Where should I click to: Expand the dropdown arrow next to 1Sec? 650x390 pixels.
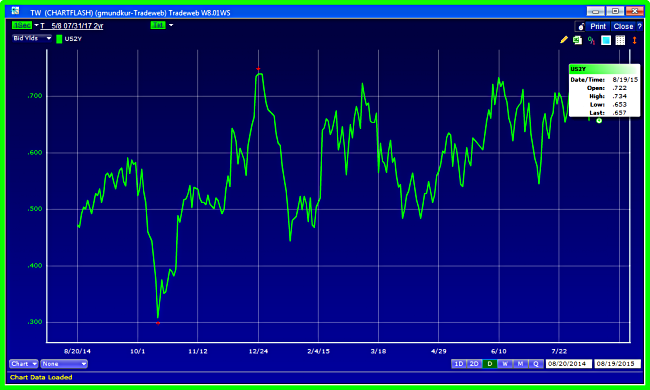tap(36, 25)
